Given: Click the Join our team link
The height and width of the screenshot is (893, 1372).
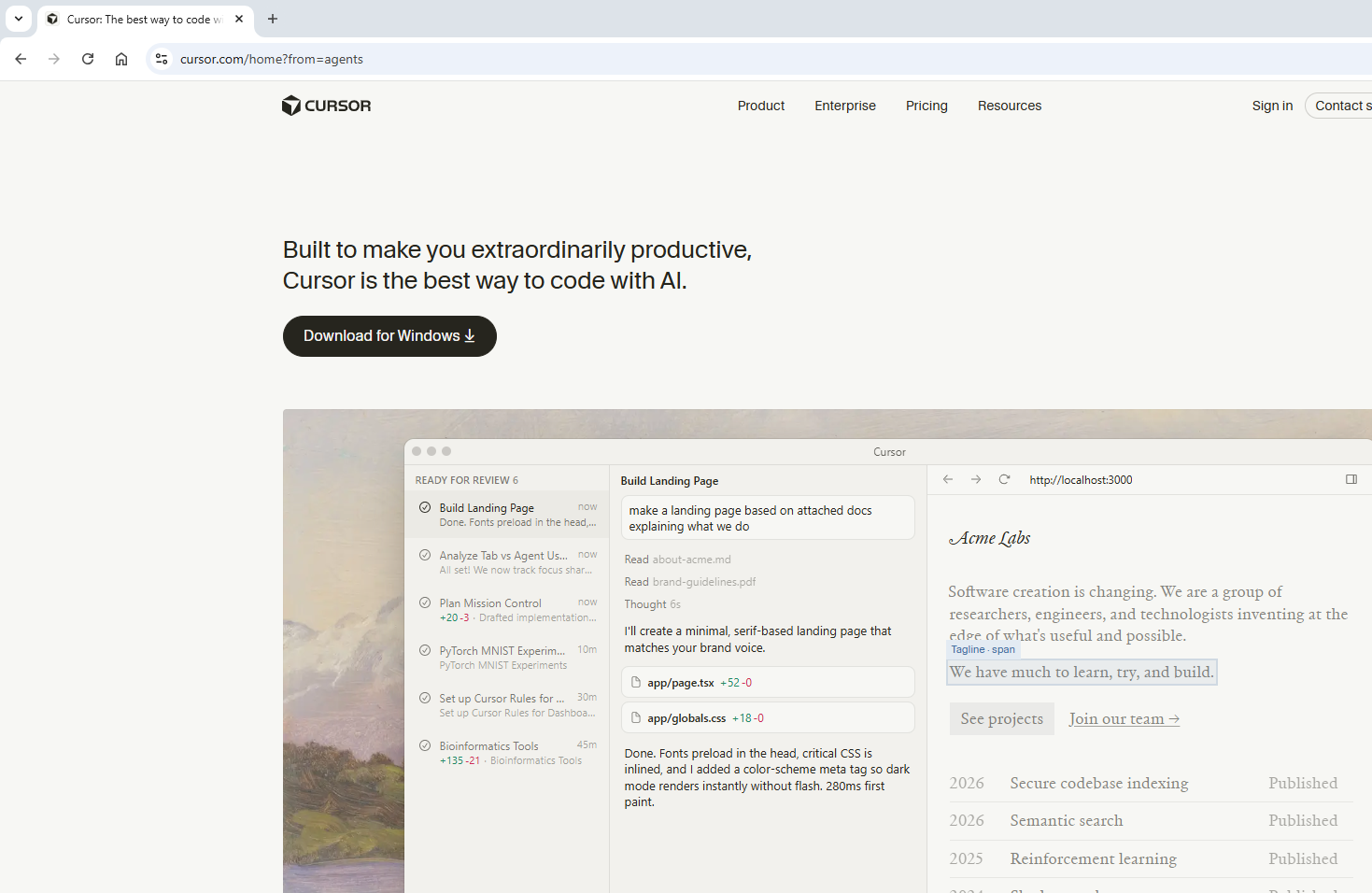Looking at the screenshot, I should [1124, 719].
